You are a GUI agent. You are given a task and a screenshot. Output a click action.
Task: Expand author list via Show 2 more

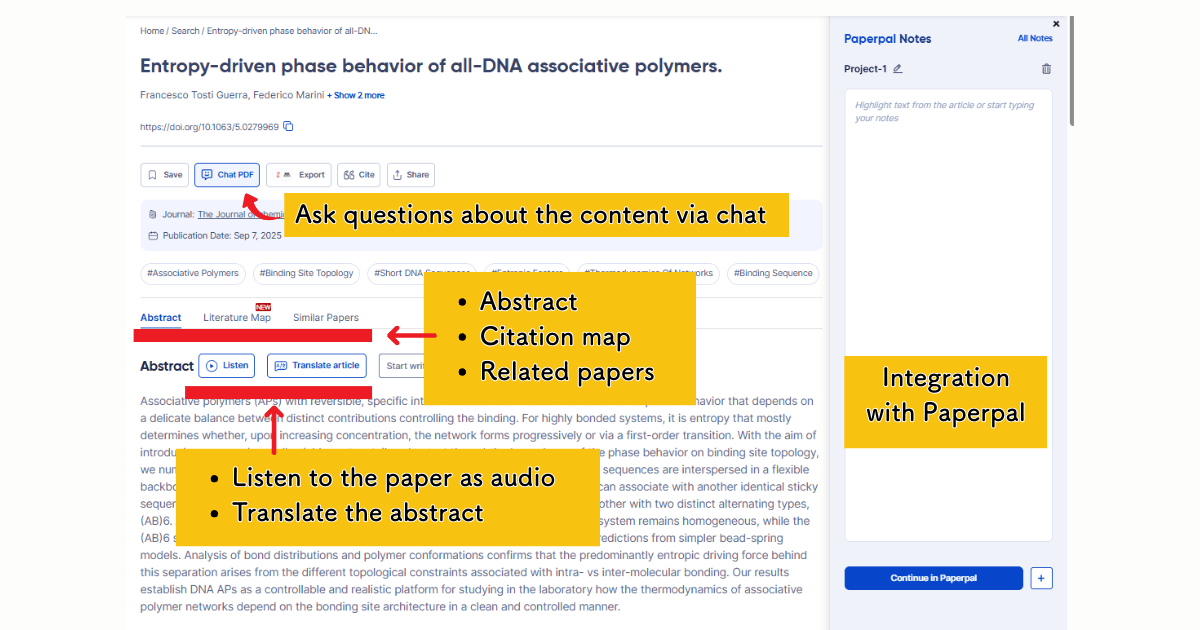pos(355,94)
